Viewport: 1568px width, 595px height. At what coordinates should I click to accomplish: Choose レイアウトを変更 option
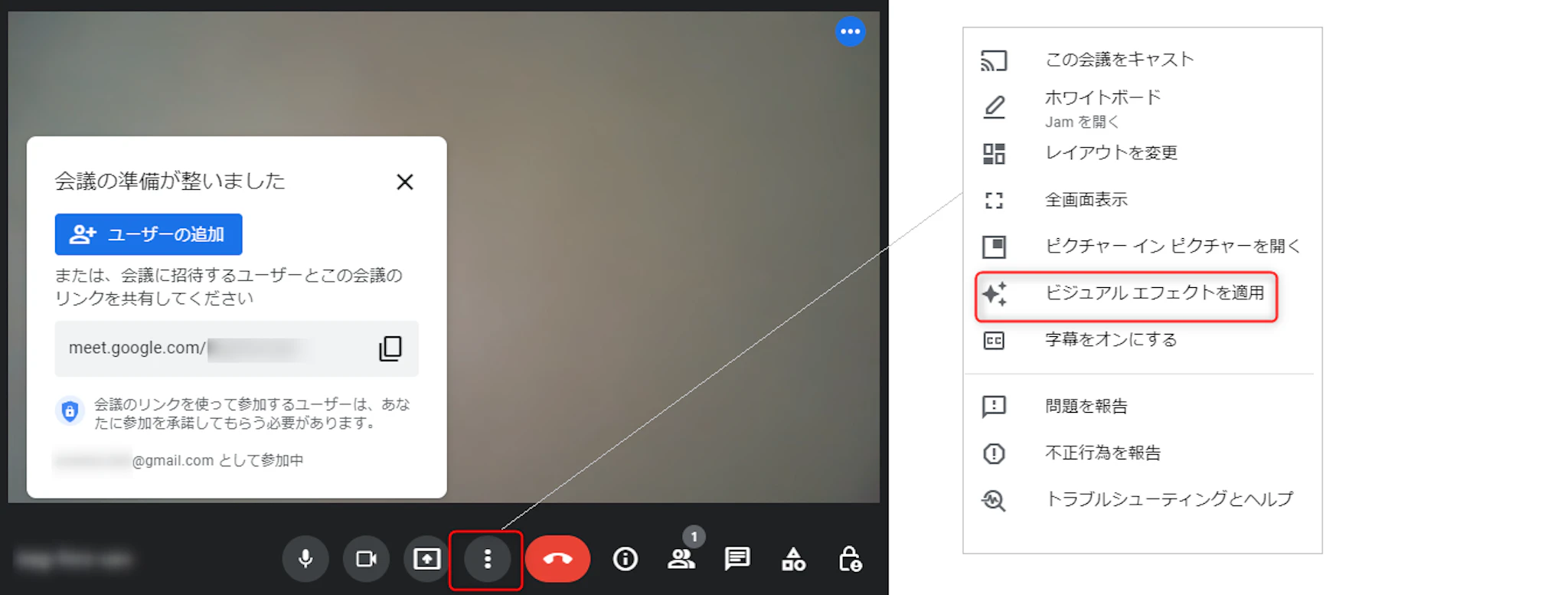pos(1110,153)
